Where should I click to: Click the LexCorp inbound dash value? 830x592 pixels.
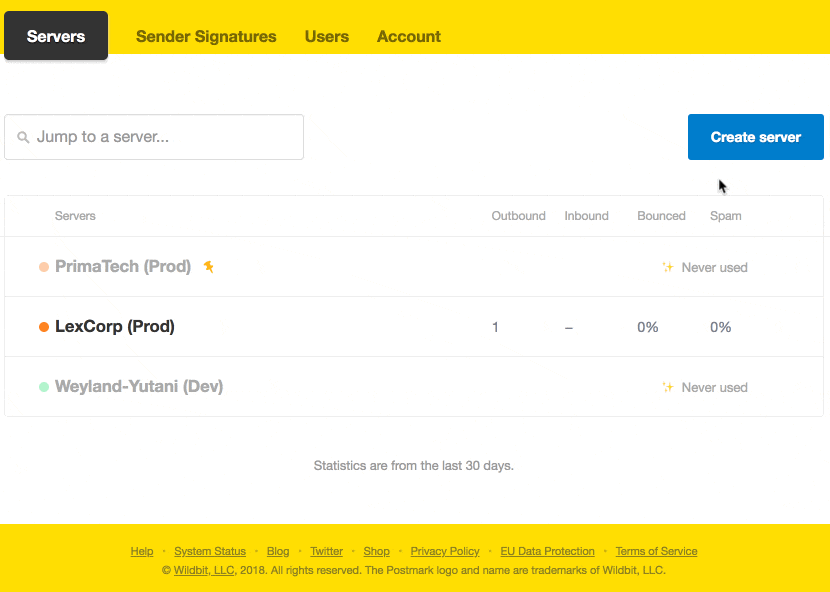click(x=569, y=328)
